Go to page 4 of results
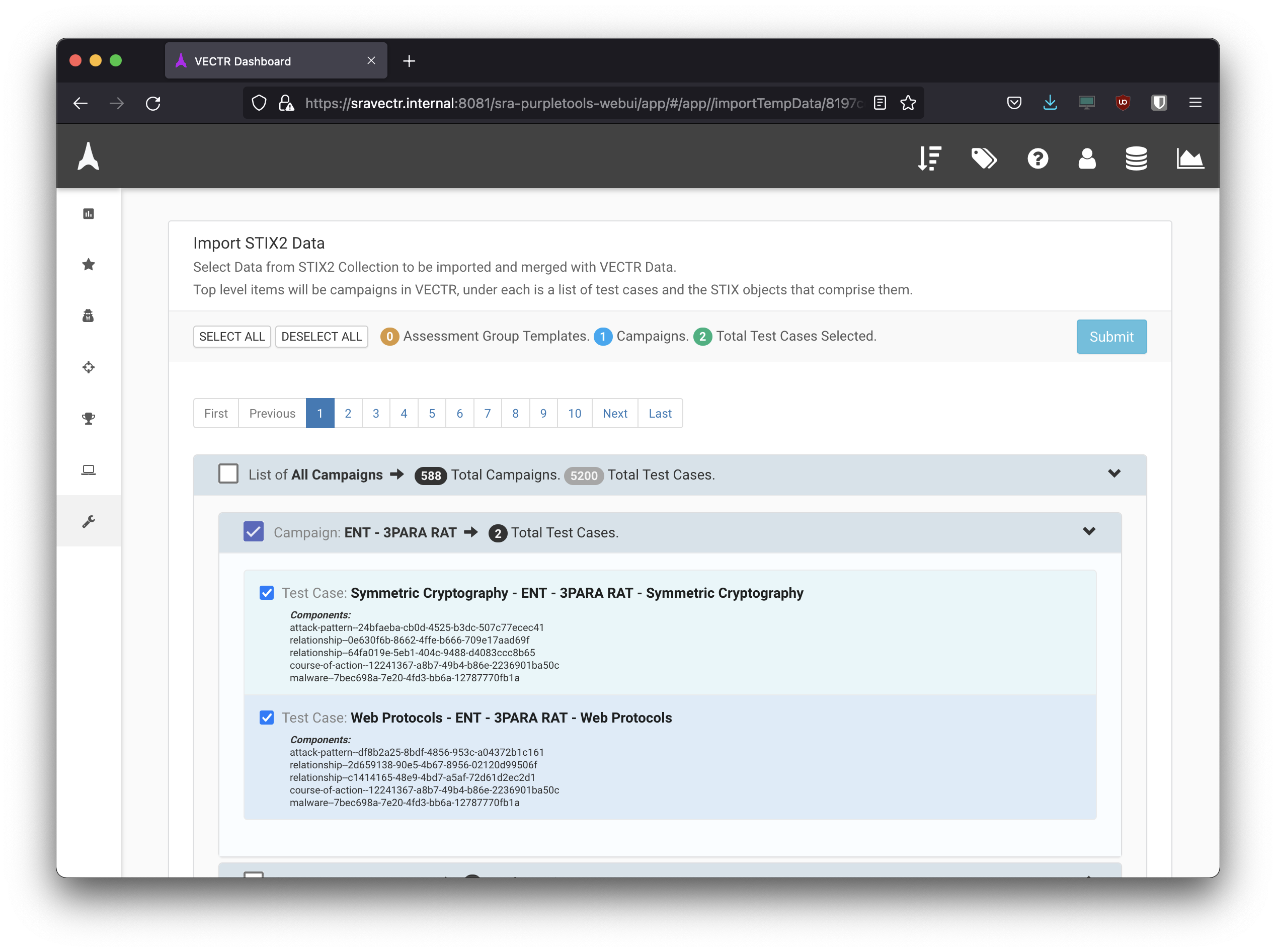 point(404,413)
